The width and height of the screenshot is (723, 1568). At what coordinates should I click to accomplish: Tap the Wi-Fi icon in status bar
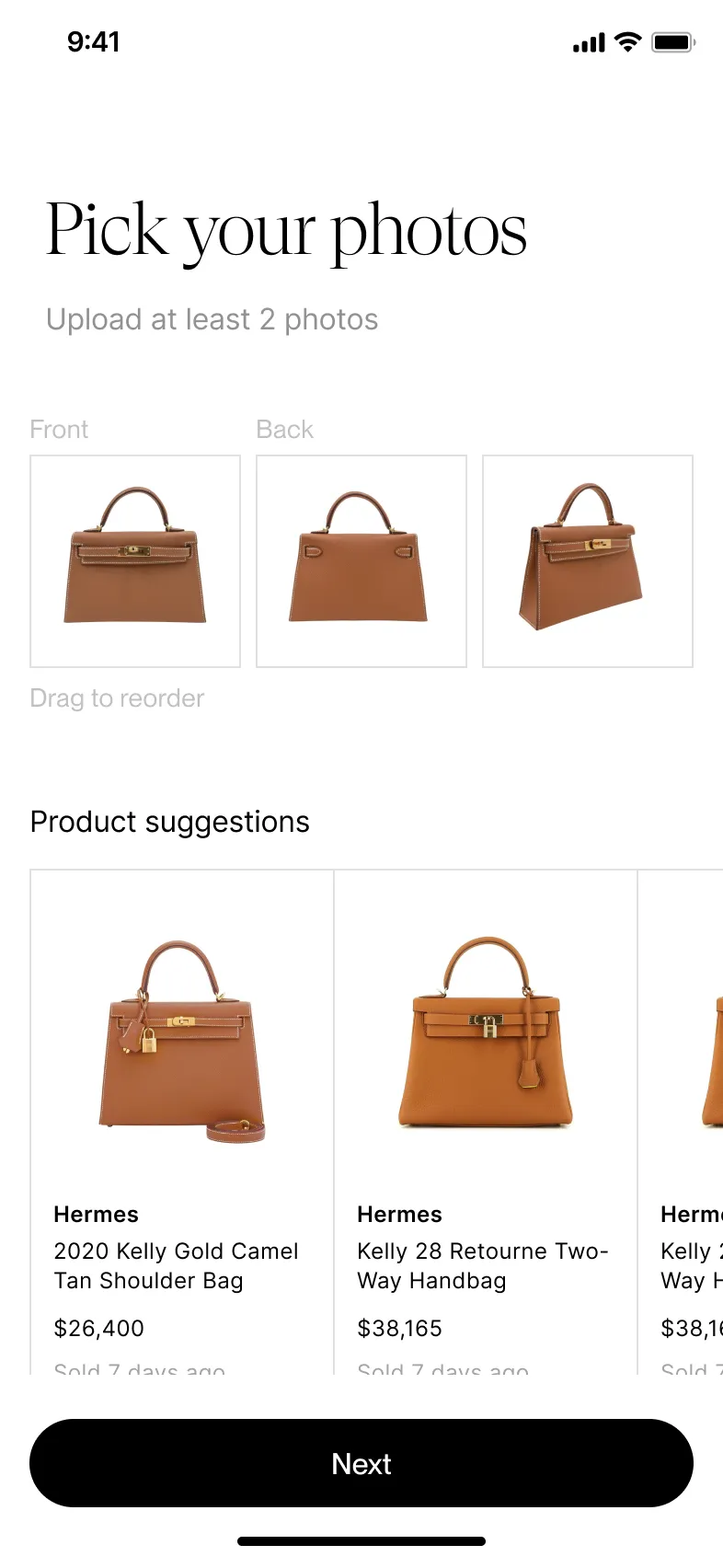coord(628,41)
